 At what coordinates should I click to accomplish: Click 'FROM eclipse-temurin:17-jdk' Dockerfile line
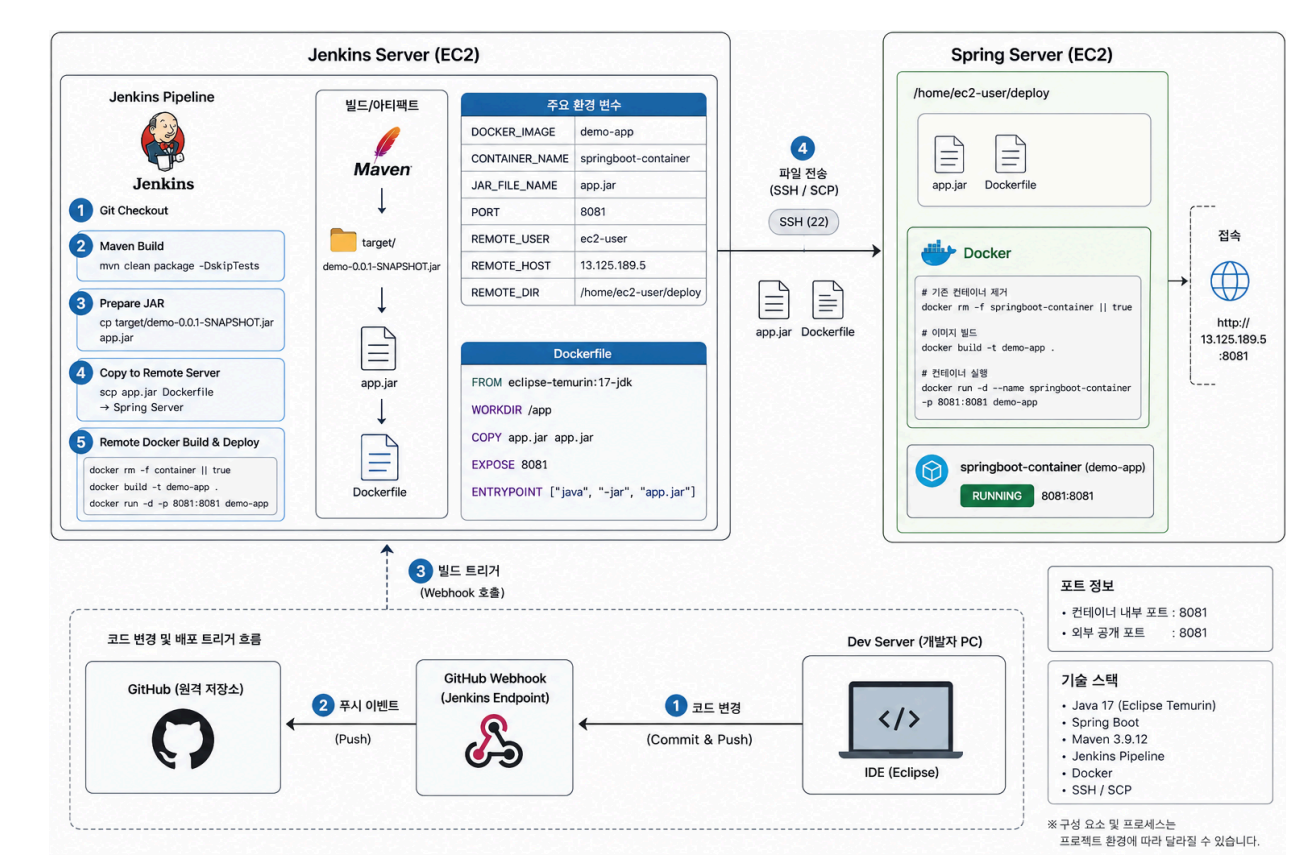551,383
